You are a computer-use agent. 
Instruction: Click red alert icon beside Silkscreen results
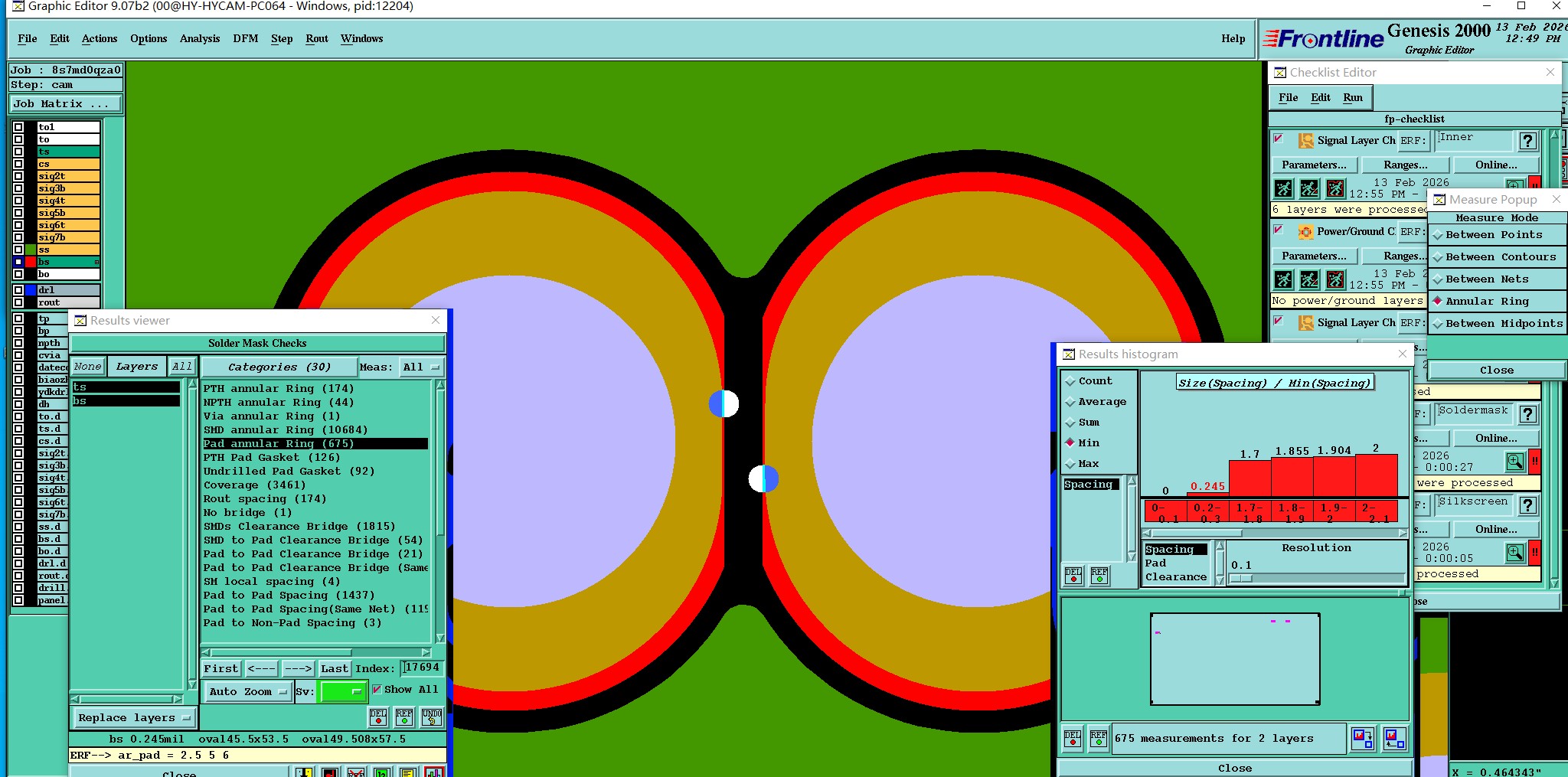click(x=1534, y=553)
